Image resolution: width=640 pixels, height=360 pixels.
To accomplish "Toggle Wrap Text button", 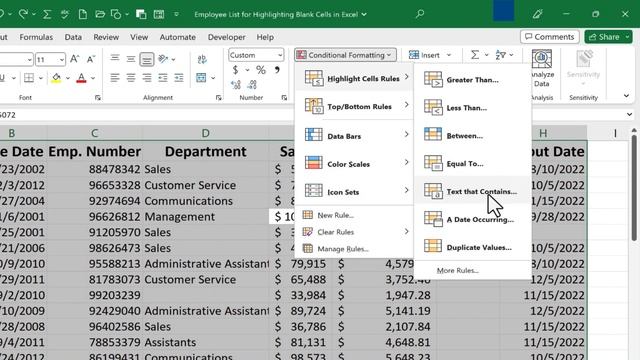I will point(202,60).
